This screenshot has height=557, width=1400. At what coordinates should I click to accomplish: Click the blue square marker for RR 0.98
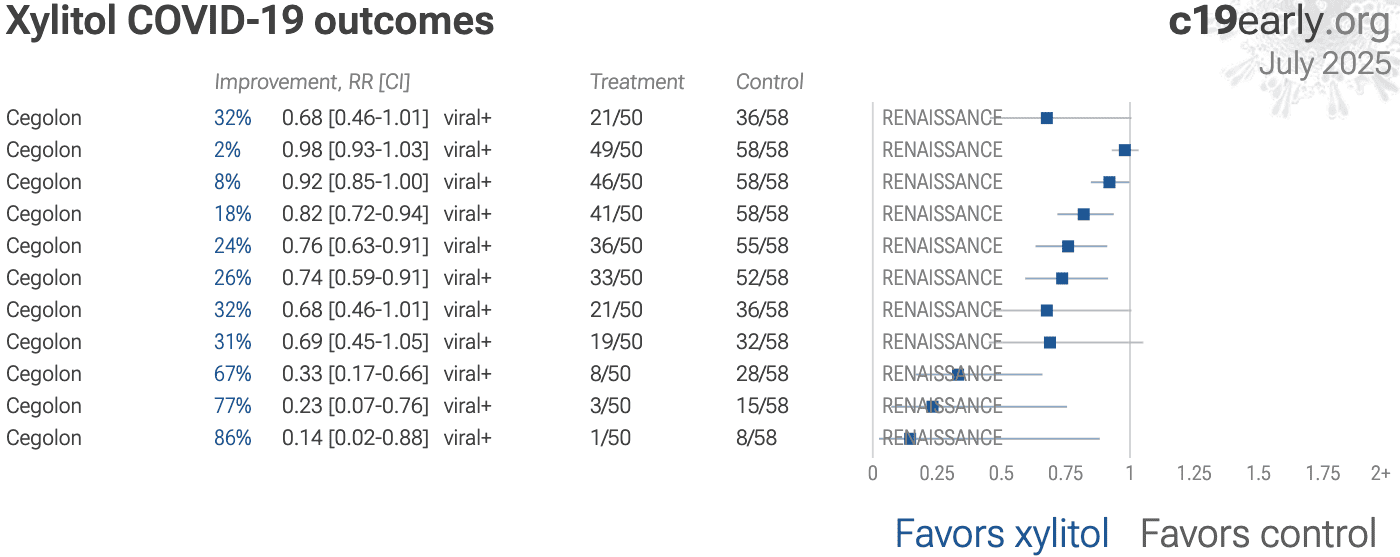click(x=1125, y=150)
